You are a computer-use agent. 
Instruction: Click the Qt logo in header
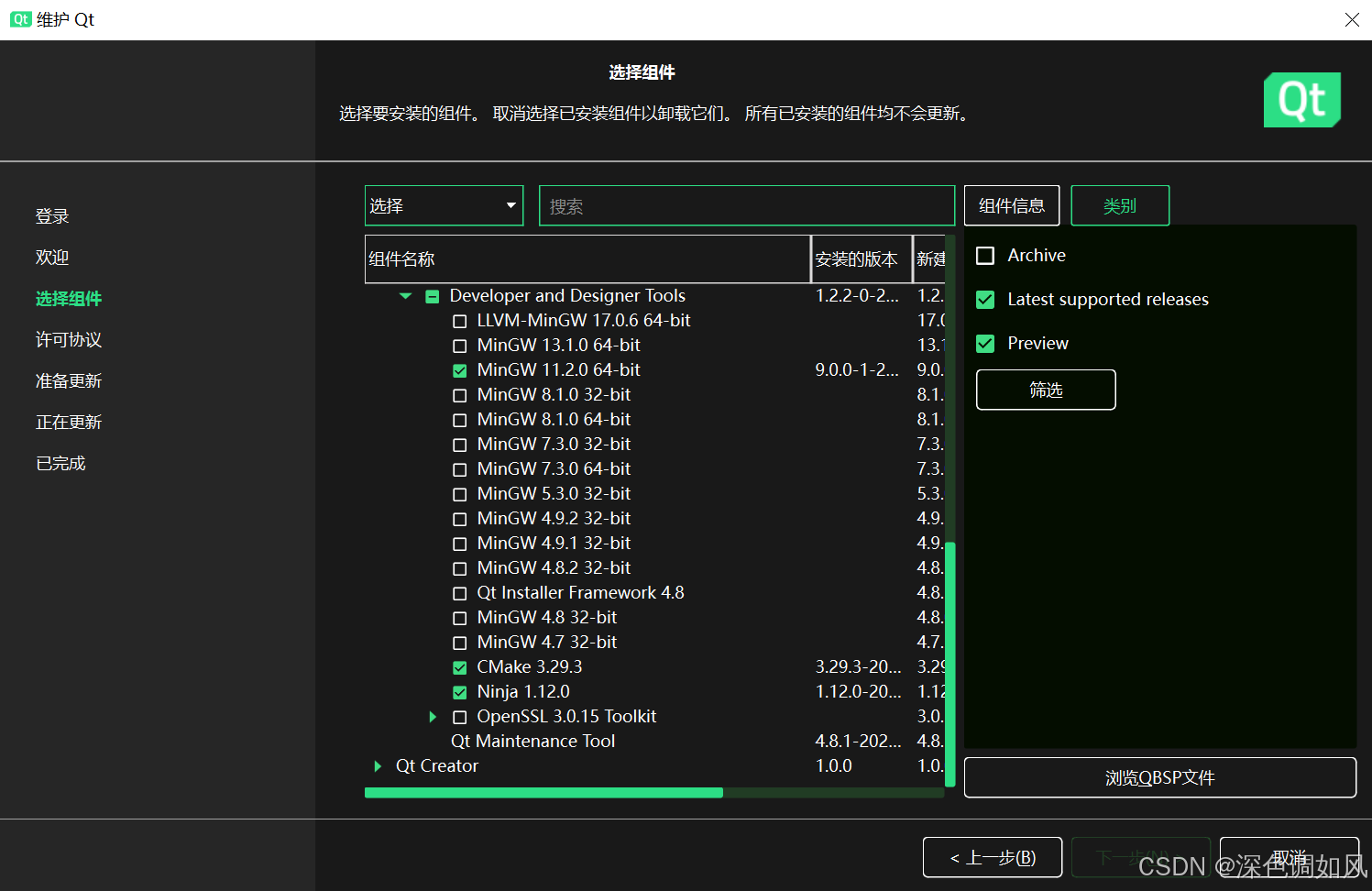tap(1302, 100)
